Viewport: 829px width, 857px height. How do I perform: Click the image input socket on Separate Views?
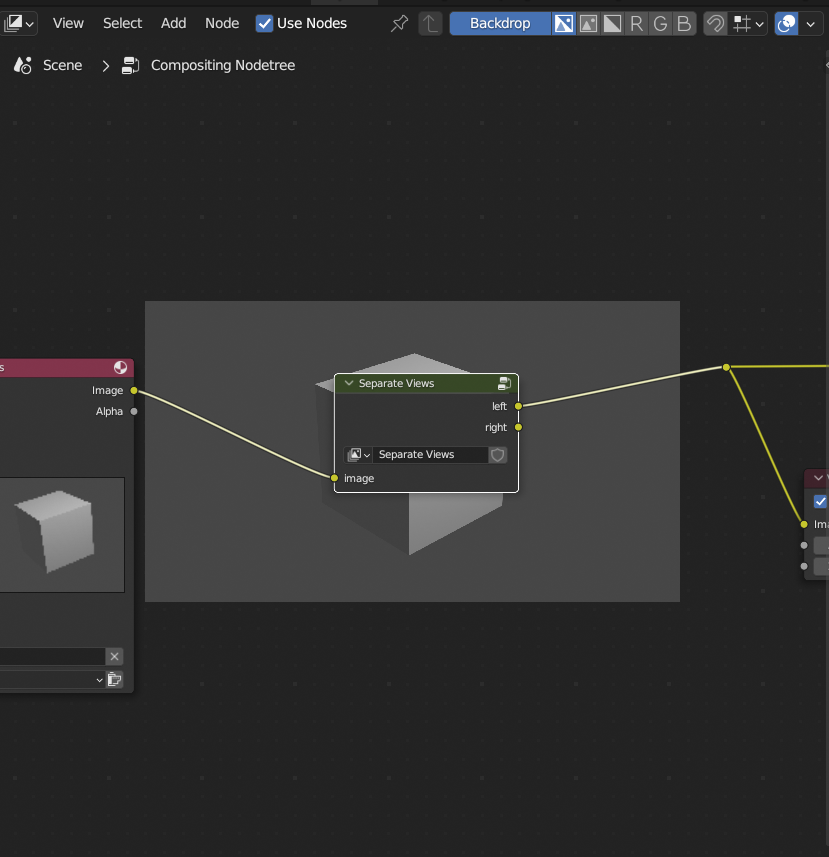pos(334,478)
